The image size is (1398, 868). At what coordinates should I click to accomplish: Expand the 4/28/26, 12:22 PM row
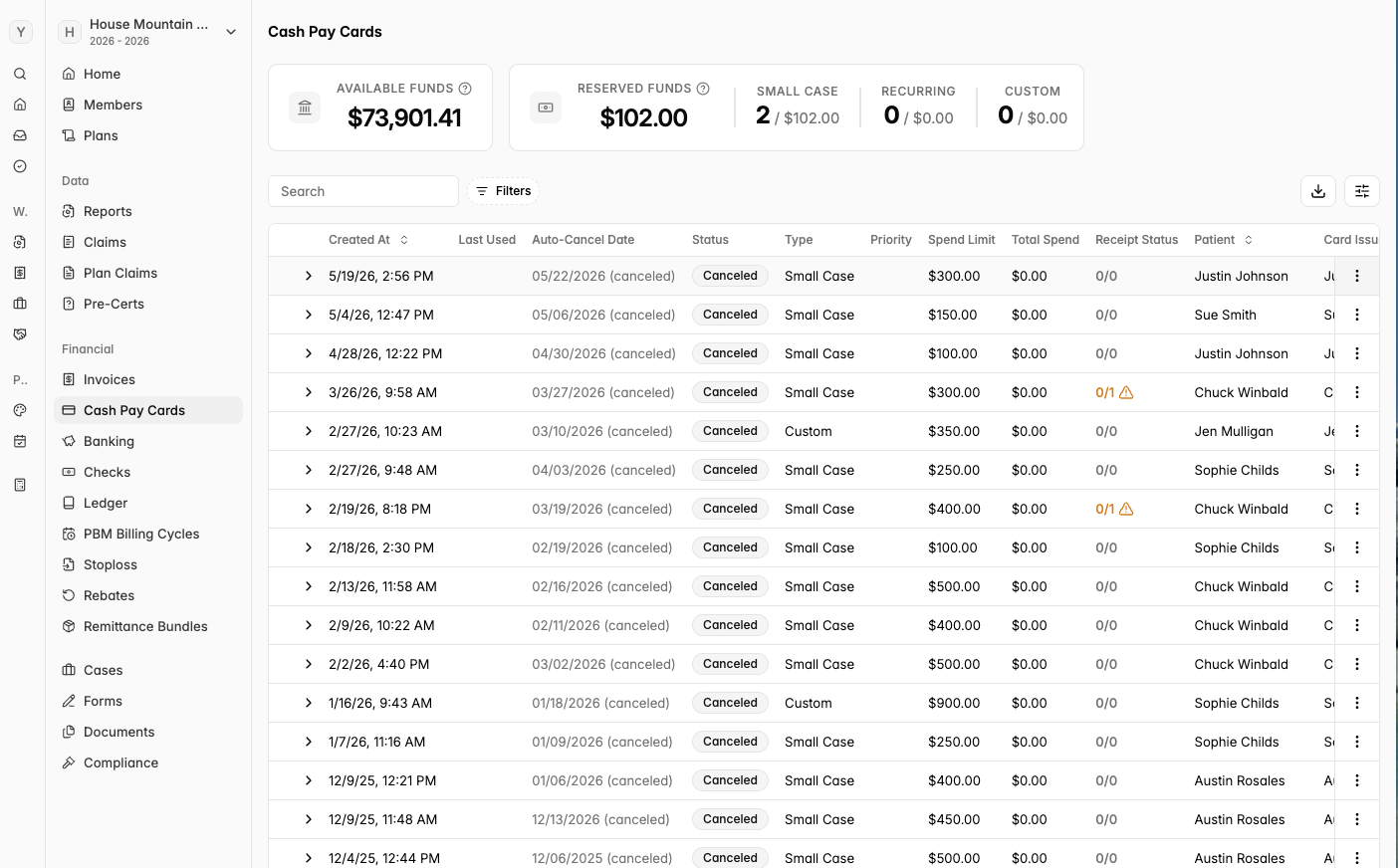pyautogui.click(x=309, y=353)
